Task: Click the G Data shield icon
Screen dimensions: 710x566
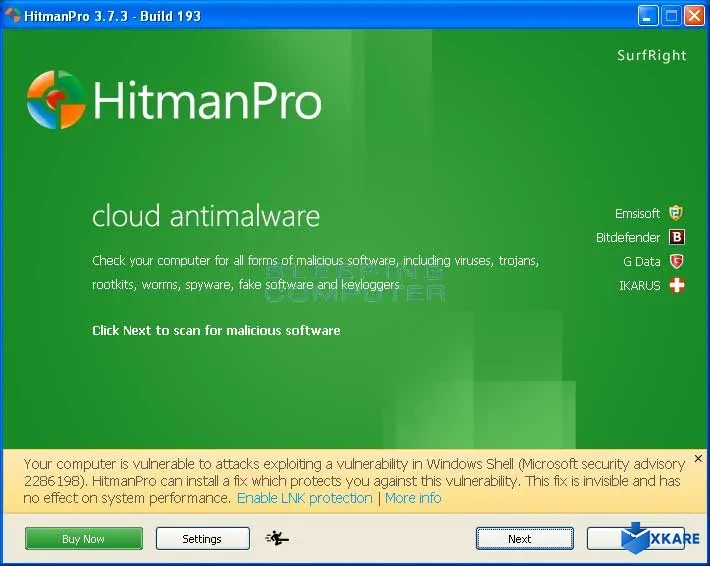Action: point(676,261)
